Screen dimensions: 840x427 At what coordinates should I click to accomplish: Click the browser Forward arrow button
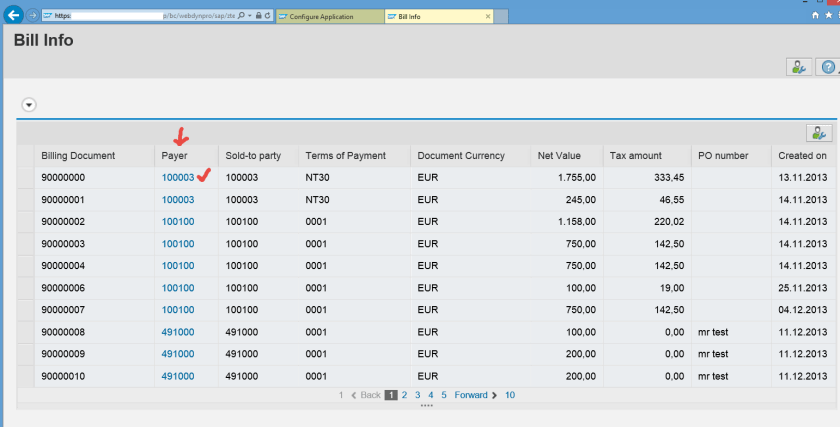point(33,16)
